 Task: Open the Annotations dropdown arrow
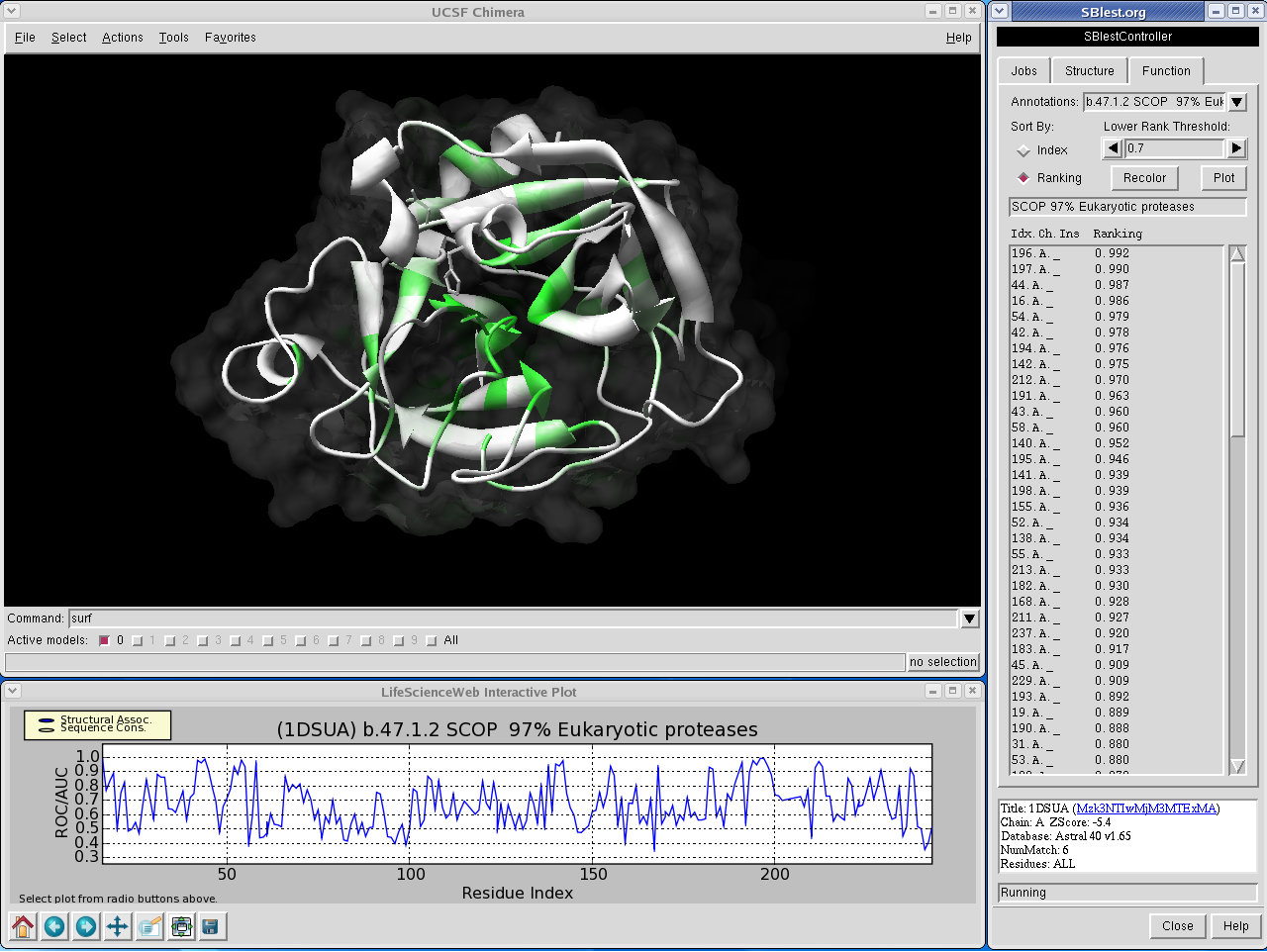click(x=1237, y=102)
